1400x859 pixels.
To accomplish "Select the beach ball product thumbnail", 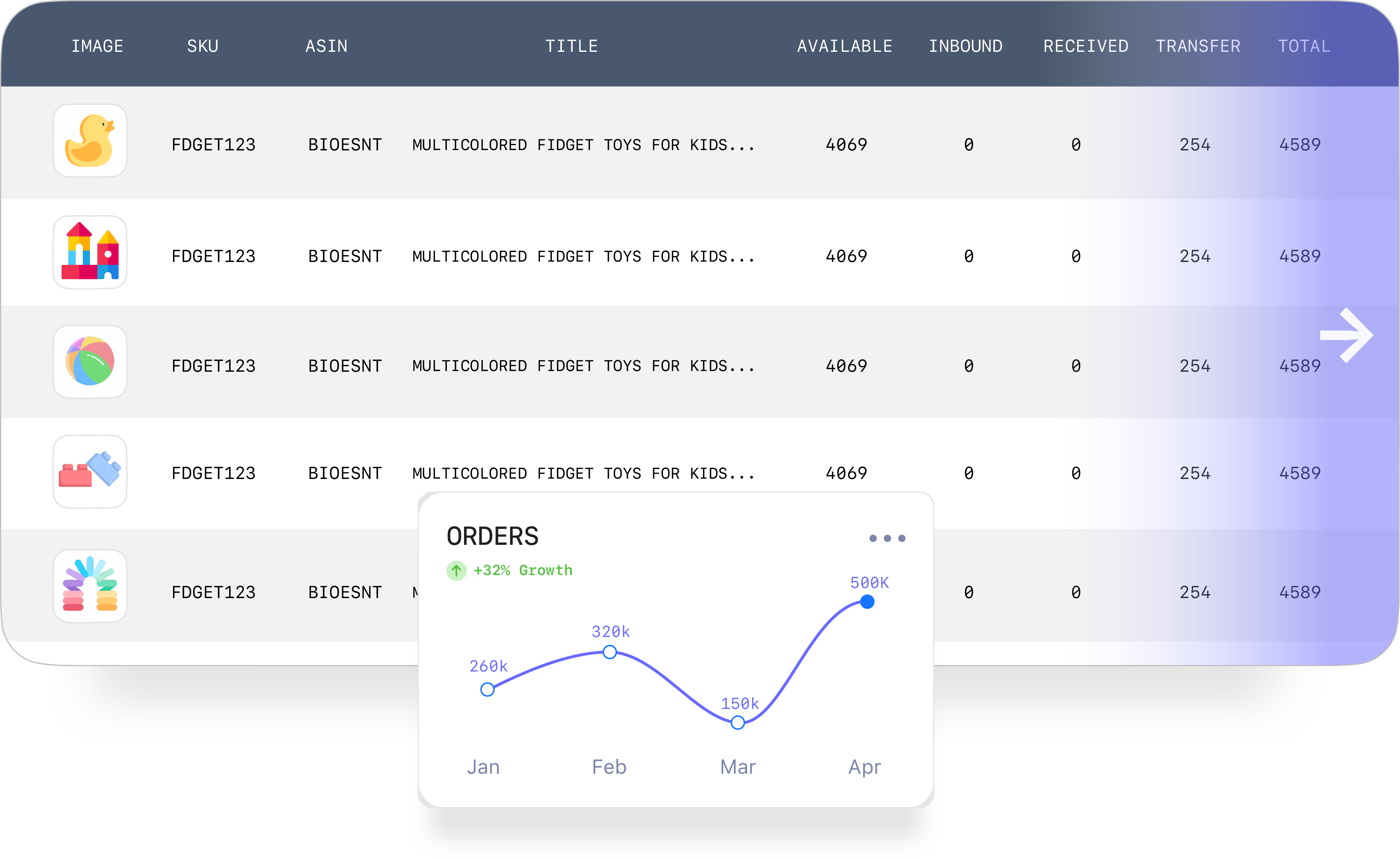I will 90,362.
